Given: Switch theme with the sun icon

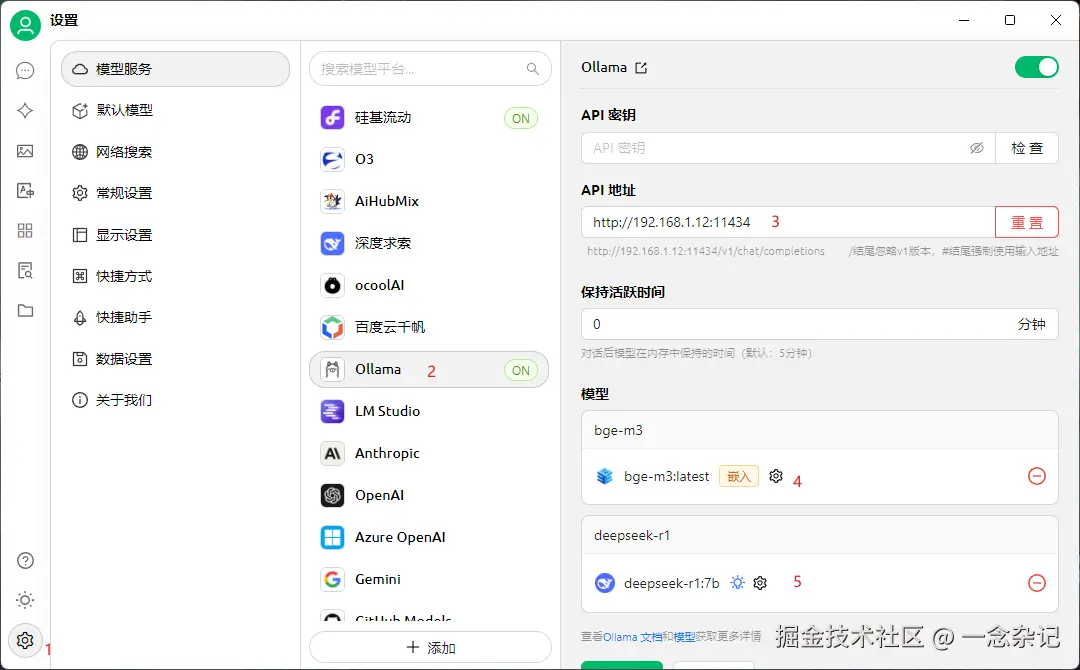Looking at the screenshot, I should (25, 600).
